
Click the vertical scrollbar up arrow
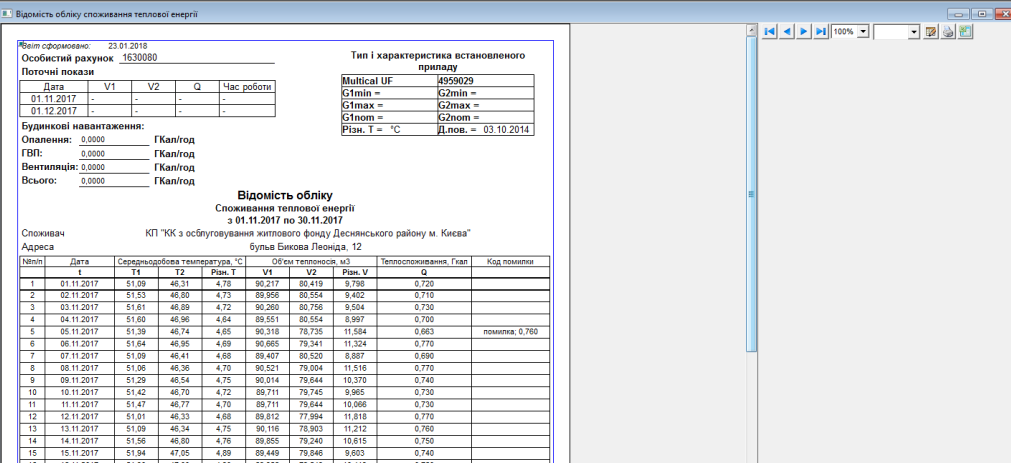tap(753, 28)
